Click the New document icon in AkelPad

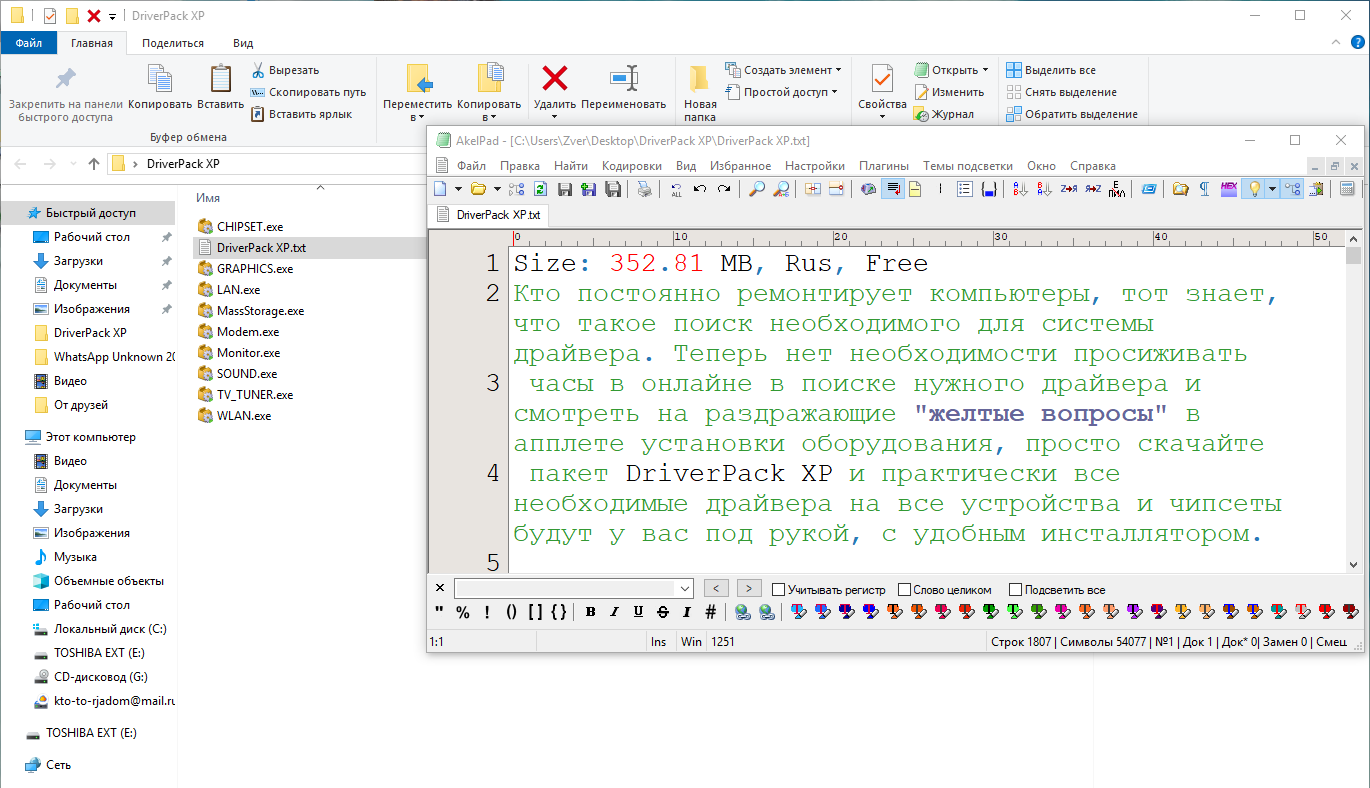tap(440, 188)
